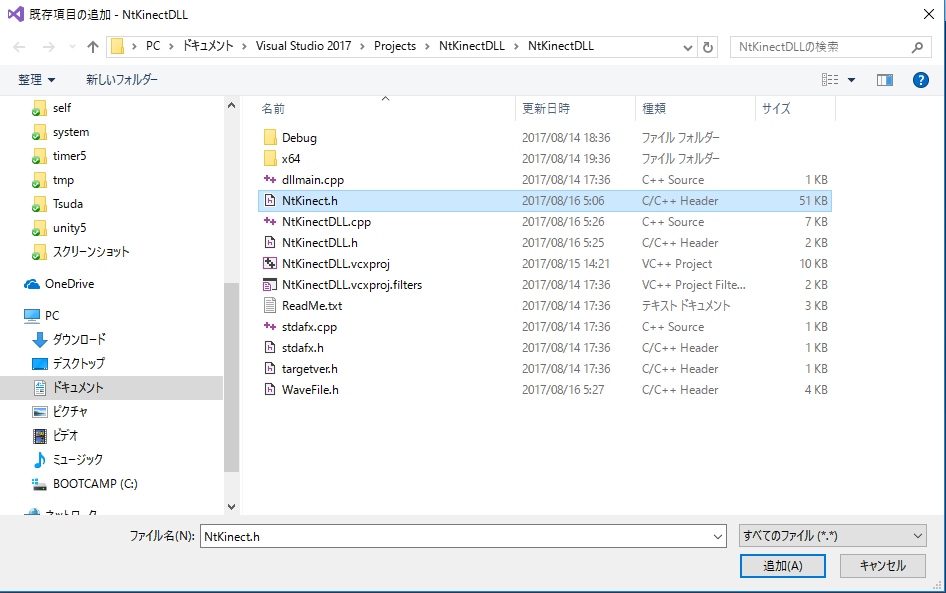Expand the address bar path dropdown
946x593 pixels.
(x=687, y=47)
